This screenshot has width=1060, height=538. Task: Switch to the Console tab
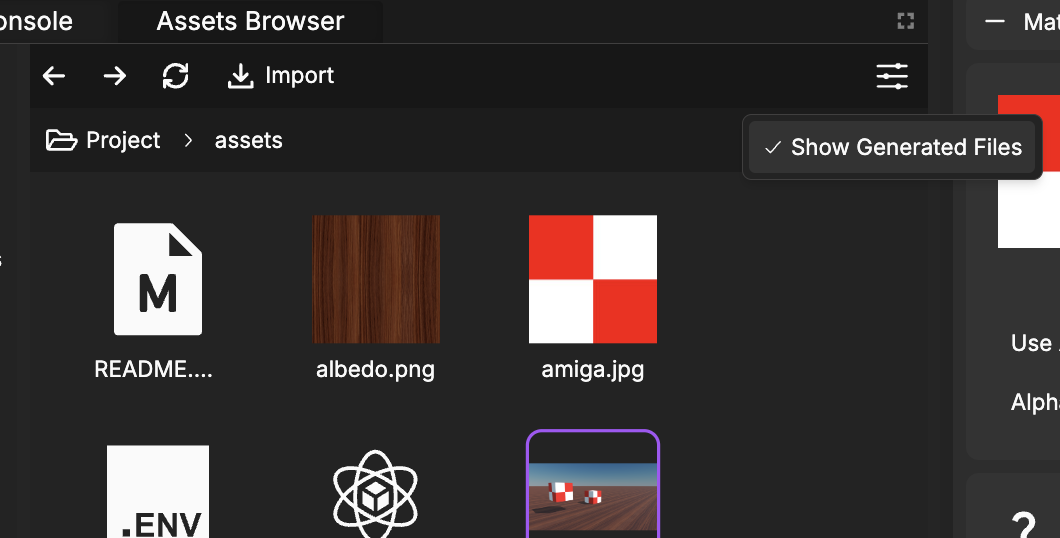pyautogui.click(x=35, y=22)
